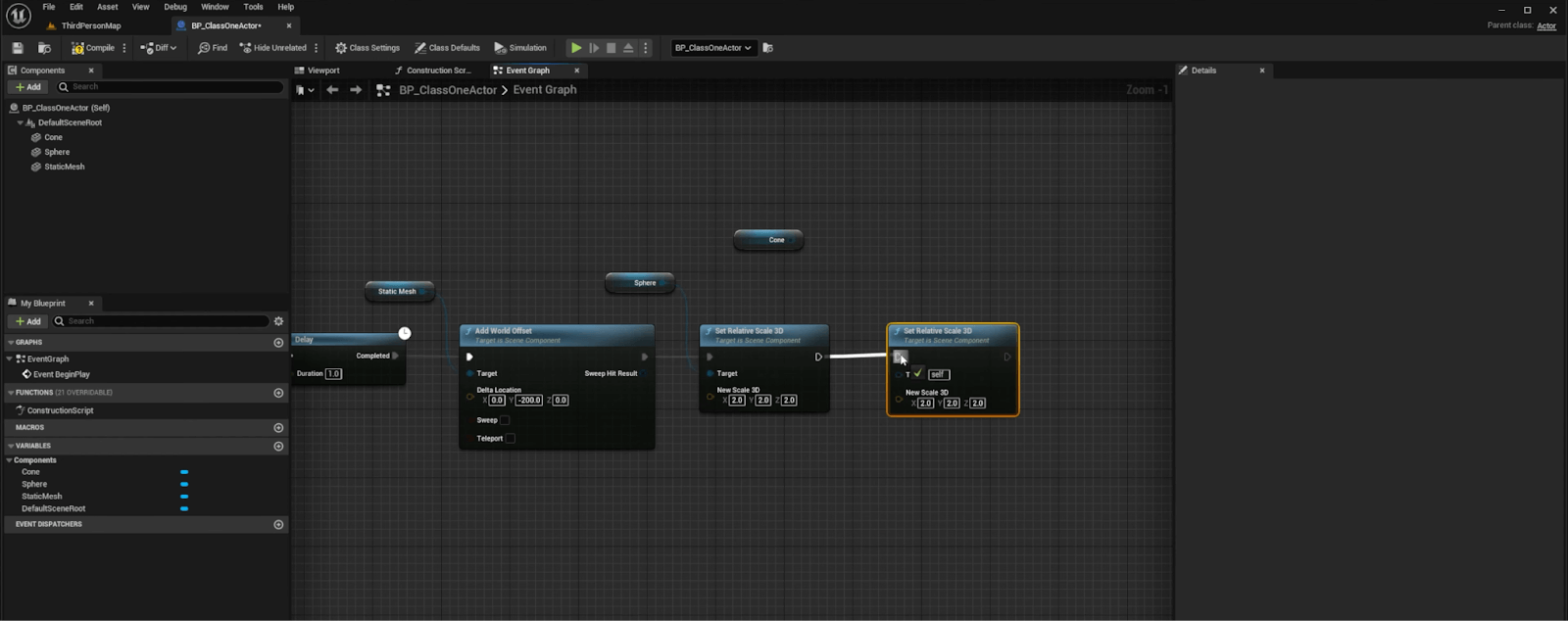The width and height of the screenshot is (1568, 621).
Task: Open the Debug menu
Action: pos(175,7)
